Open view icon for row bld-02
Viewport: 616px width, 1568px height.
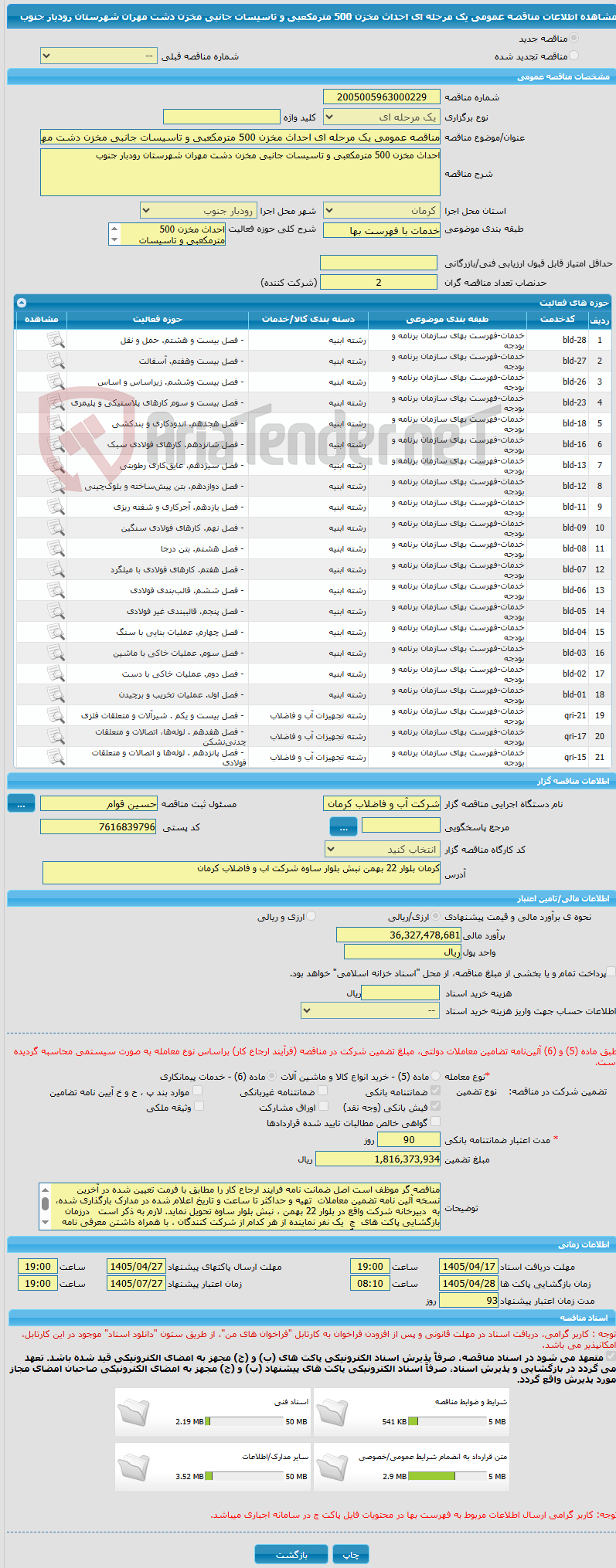tap(56, 673)
